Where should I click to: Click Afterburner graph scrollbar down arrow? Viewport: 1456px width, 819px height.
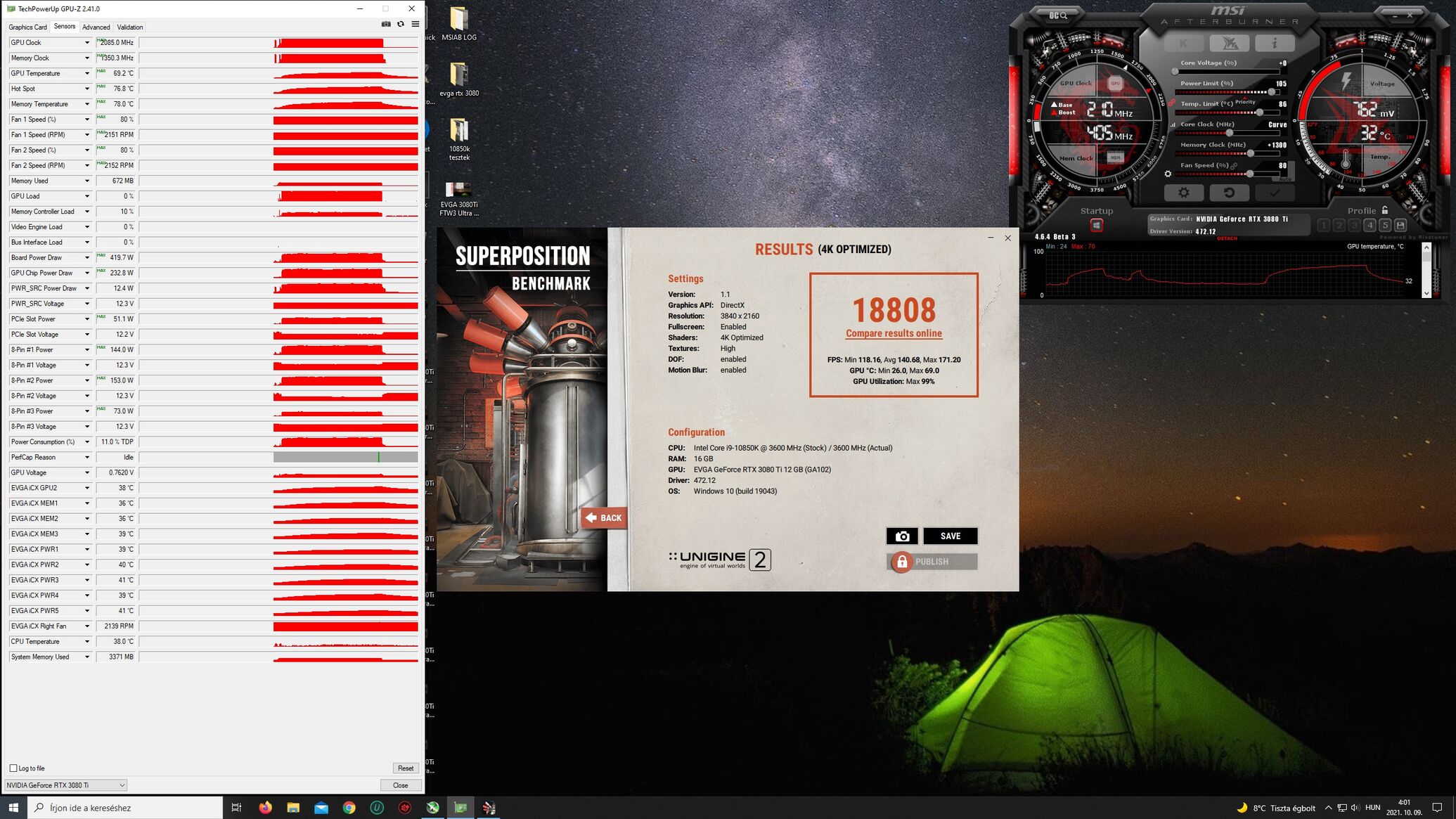click(x=1426, y=292)
